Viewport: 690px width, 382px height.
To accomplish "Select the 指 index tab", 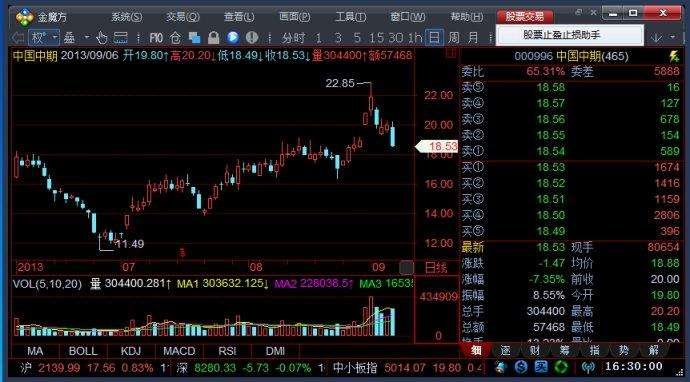I will 595,350.
